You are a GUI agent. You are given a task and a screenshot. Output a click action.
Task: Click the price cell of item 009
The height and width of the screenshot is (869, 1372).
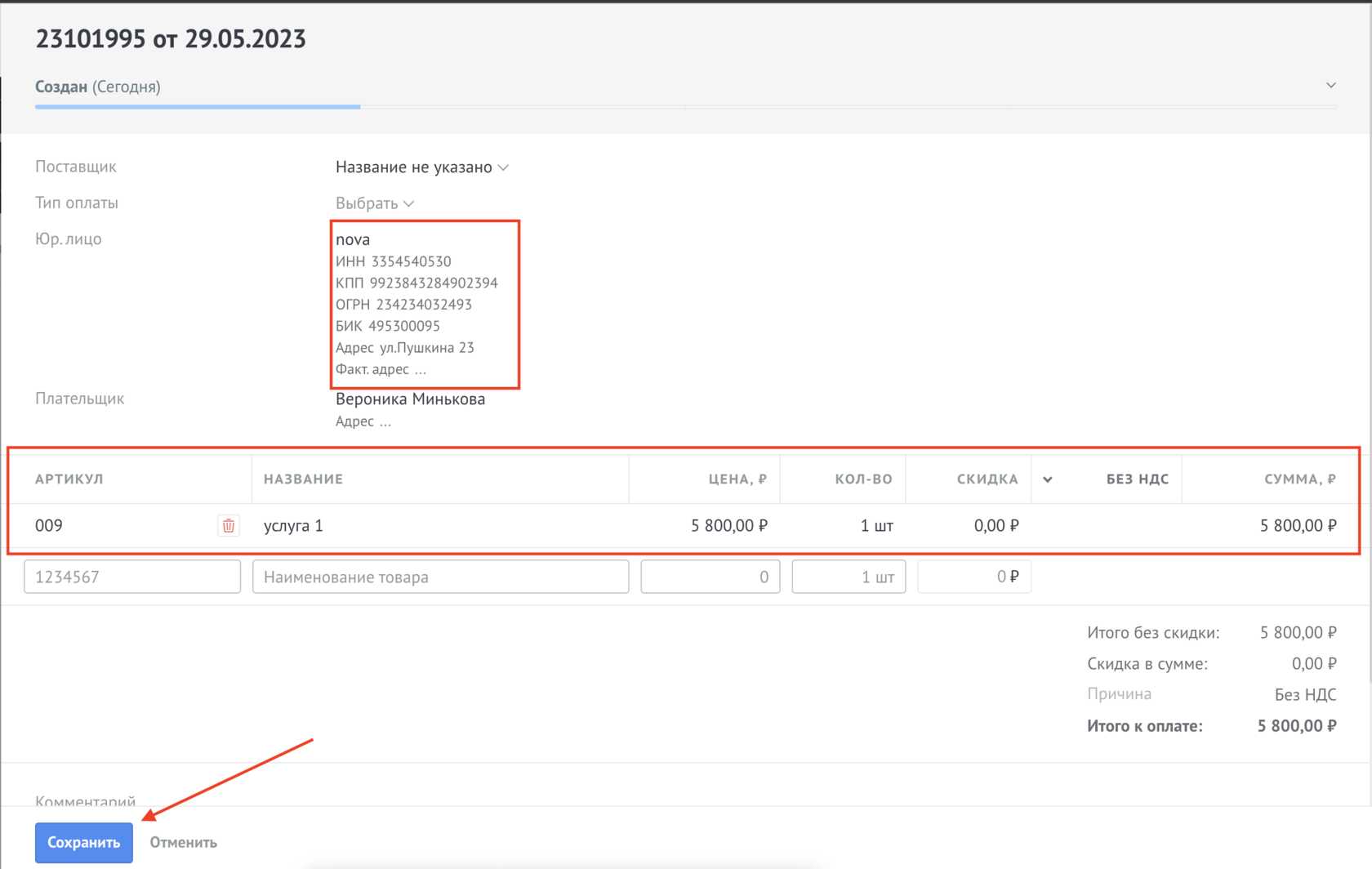coord(728,526)
